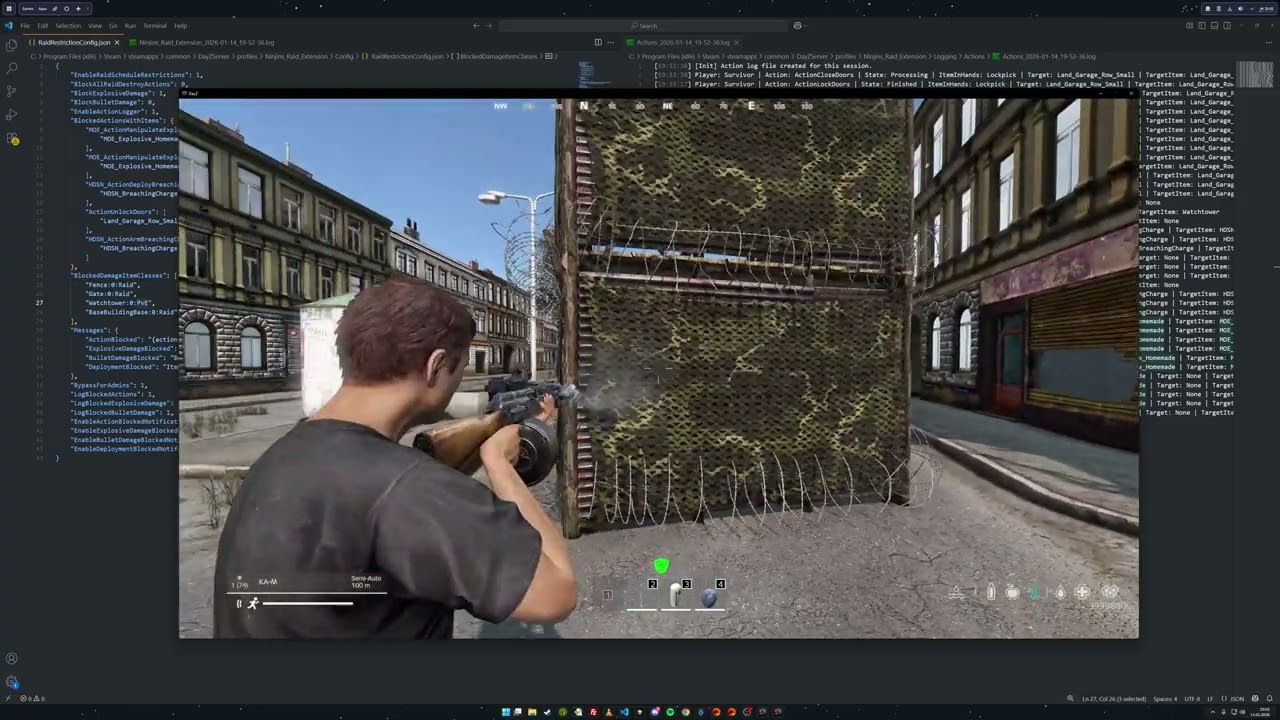
Task: Open the Selection menu
Action: point(68,25)
